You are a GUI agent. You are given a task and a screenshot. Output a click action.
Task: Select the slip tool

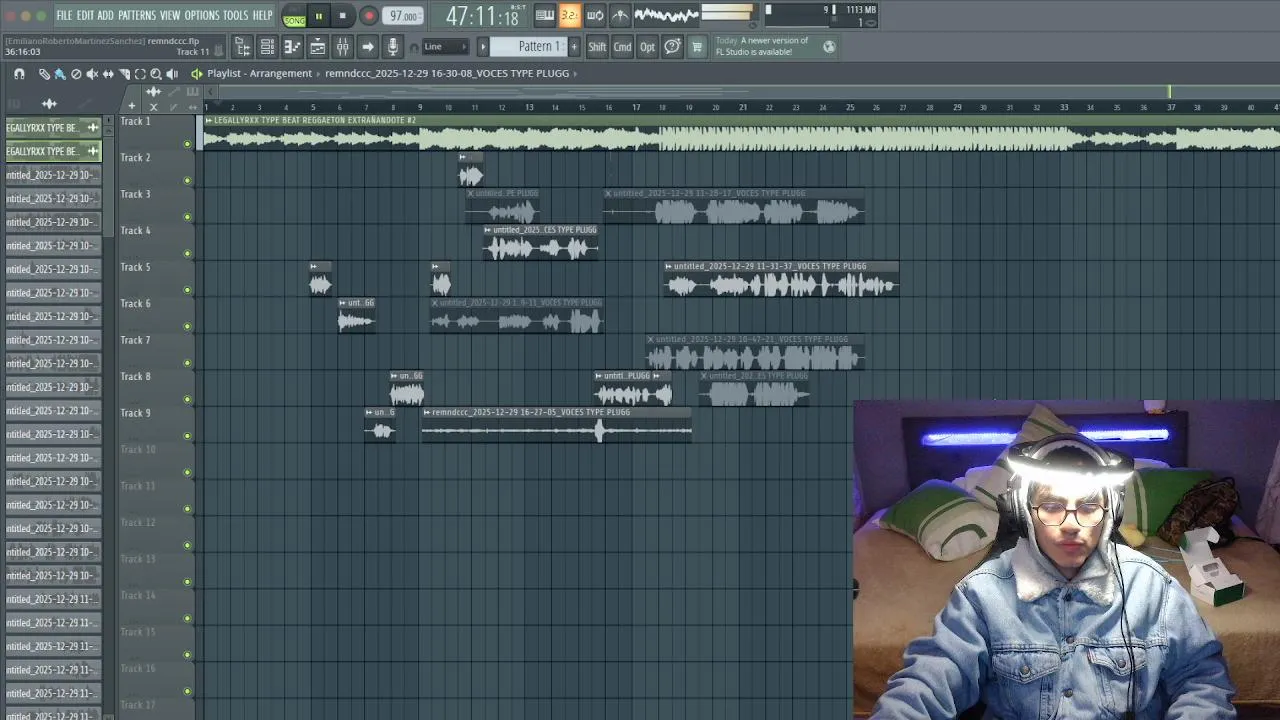pos(108,74)
